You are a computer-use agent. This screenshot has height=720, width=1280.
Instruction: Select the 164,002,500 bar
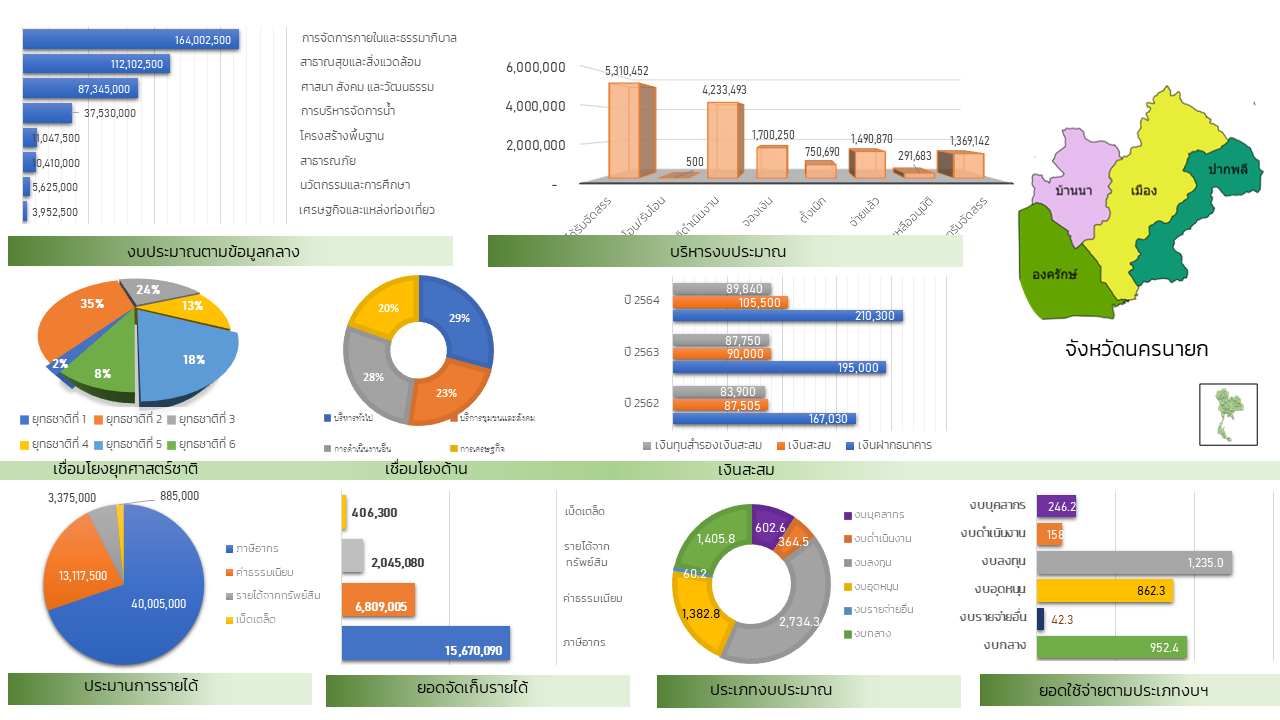130,40
